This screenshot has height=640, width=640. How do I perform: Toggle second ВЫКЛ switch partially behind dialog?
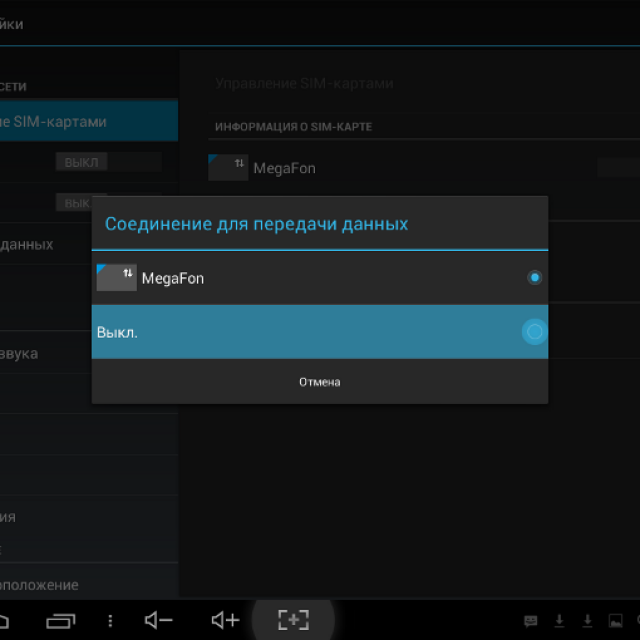click(74, 202)
